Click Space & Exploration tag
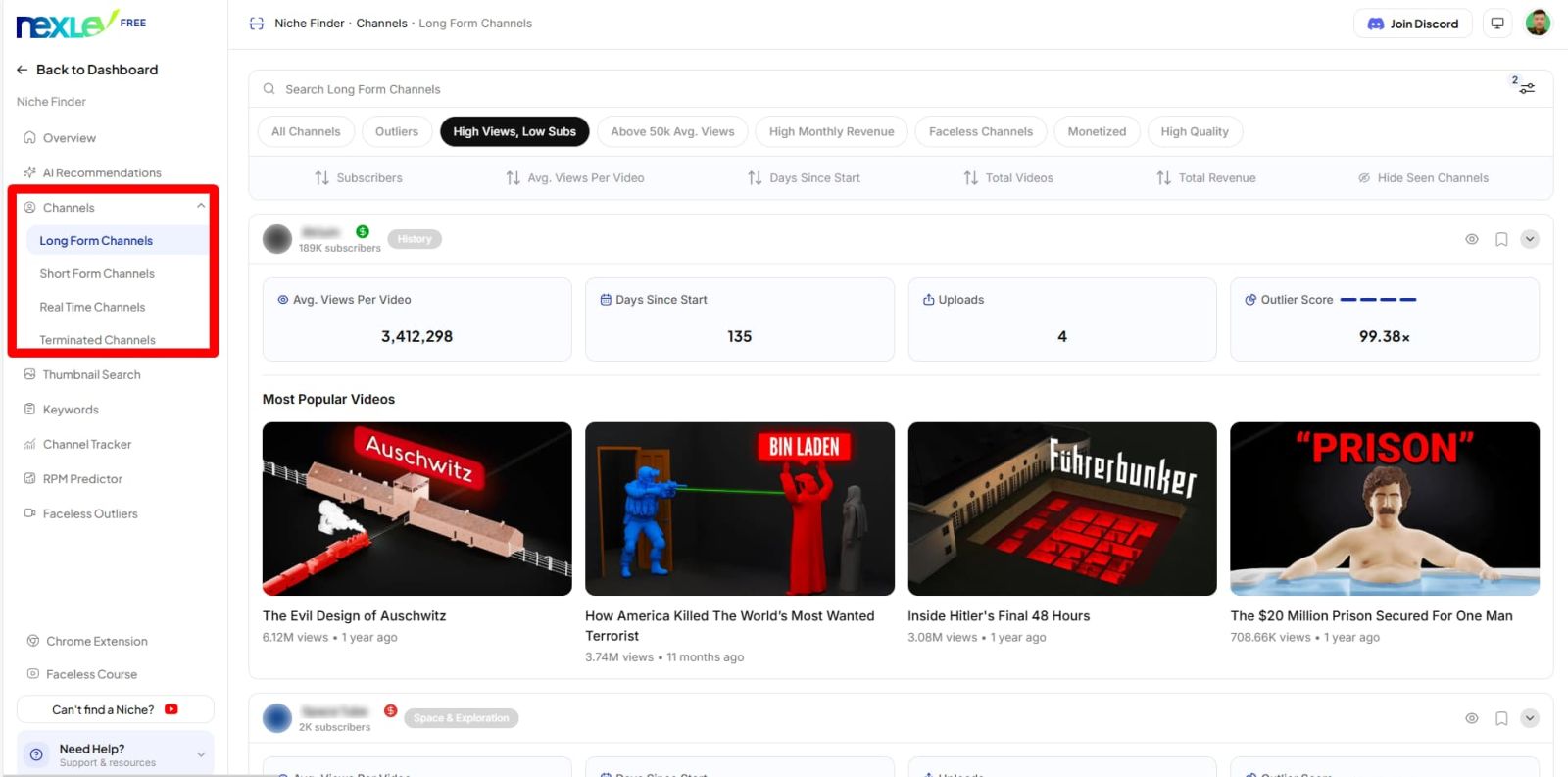 461,718
